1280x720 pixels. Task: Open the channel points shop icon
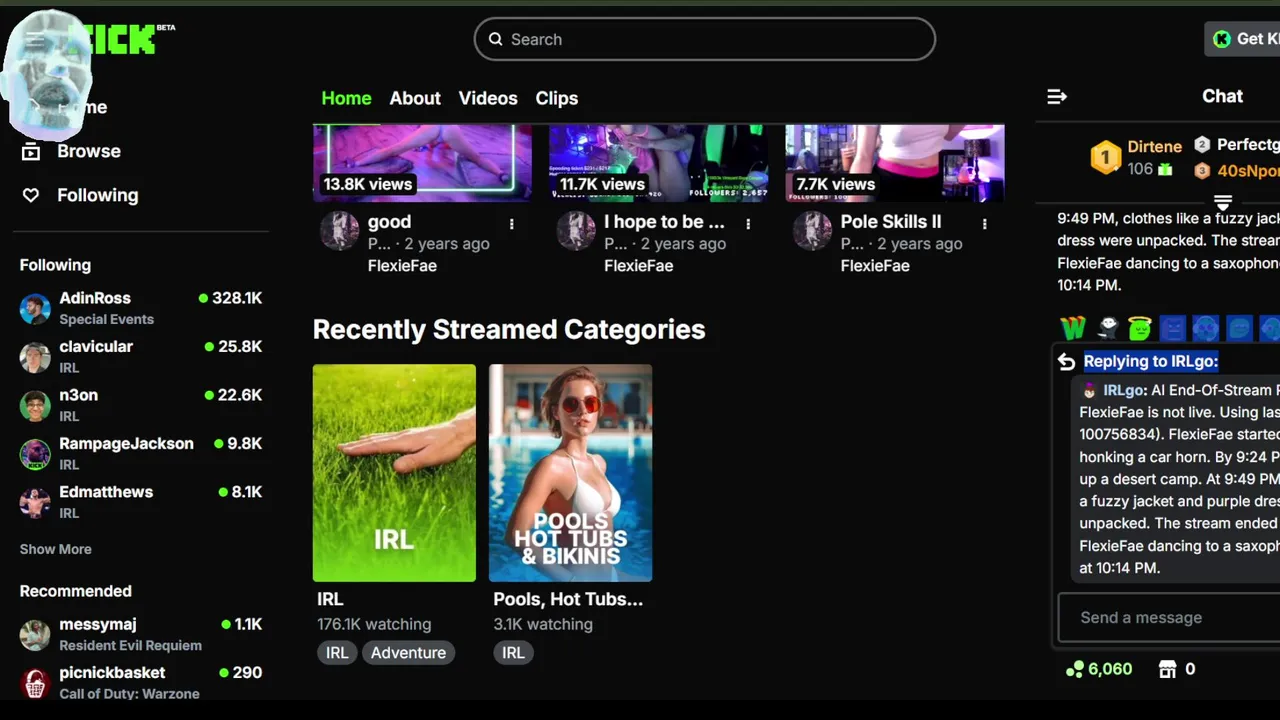point(1167,669)
